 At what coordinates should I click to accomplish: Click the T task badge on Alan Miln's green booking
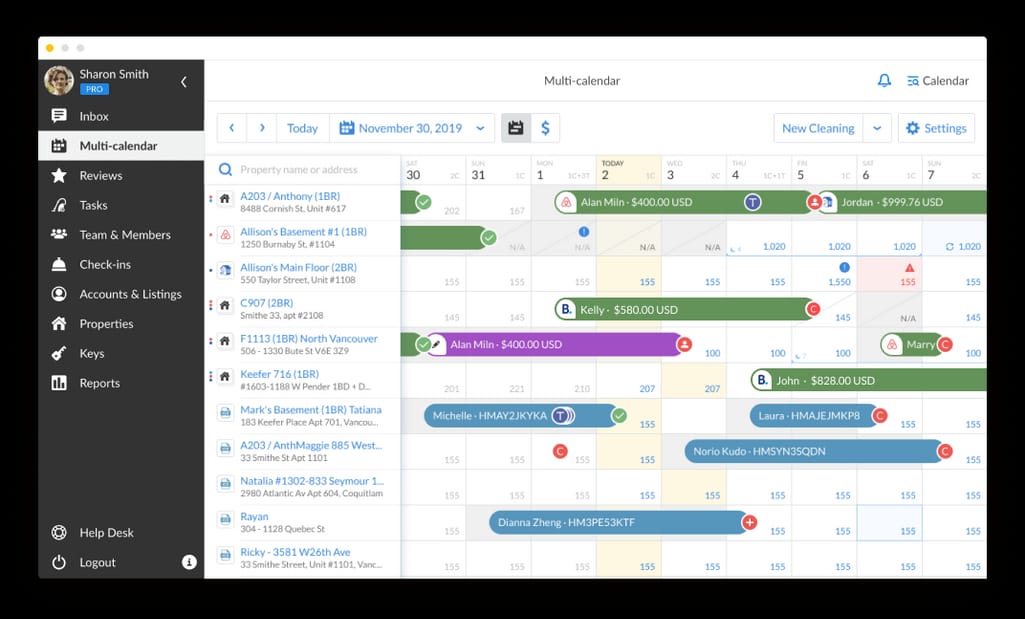pos(752,202)
